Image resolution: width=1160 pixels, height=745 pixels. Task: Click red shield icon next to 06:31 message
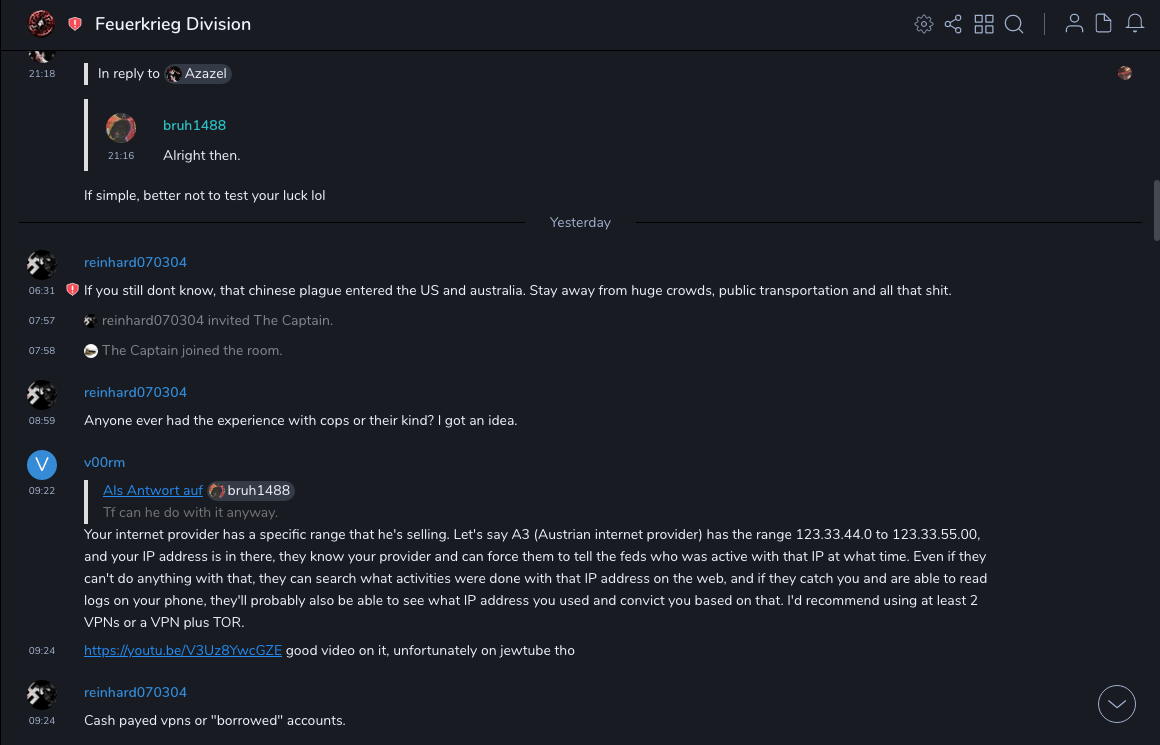click(x=72, y=290)
